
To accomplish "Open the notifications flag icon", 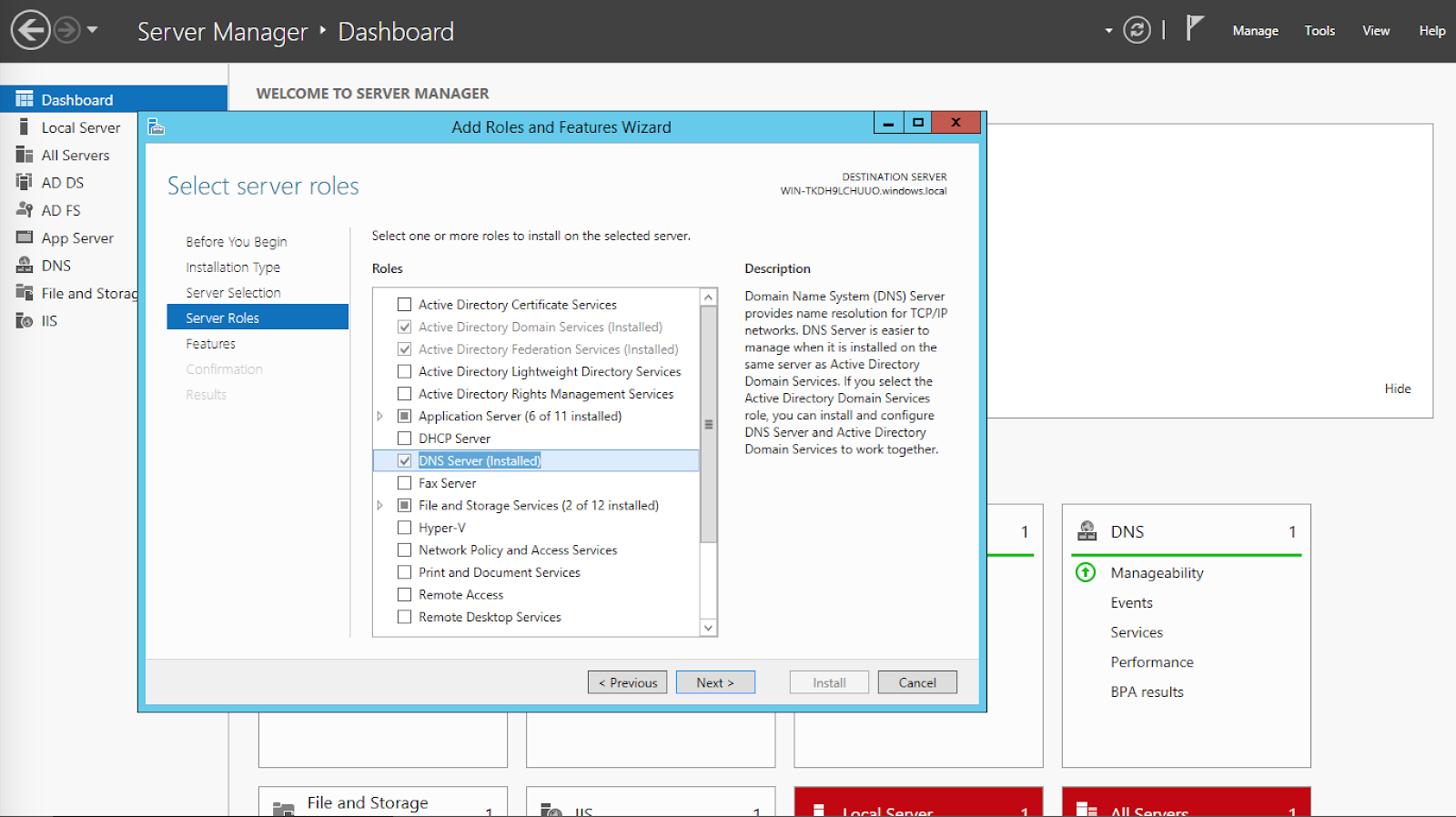I will pyautogui.click(x=1195, y=28).
